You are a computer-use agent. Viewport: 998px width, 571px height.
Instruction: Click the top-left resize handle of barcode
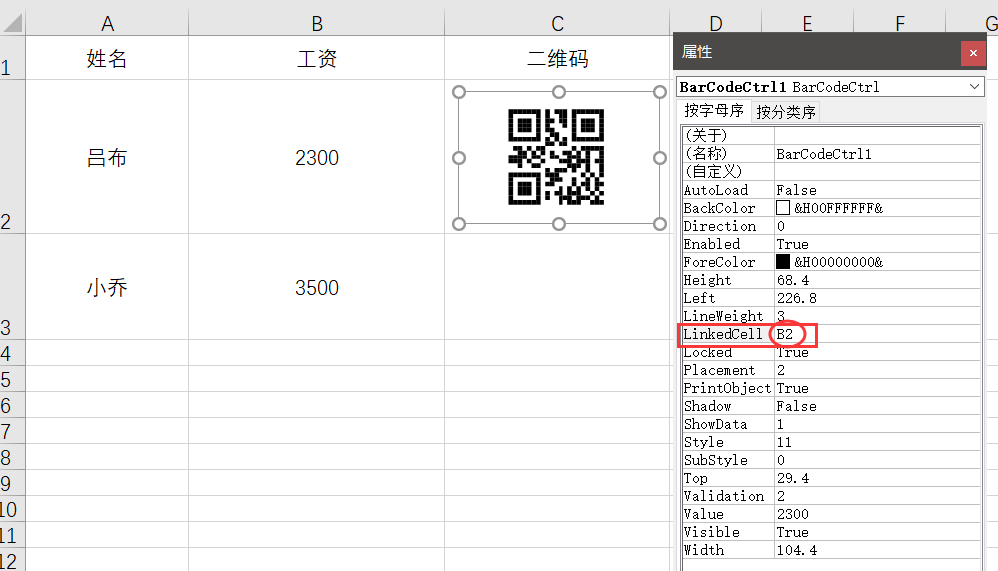458,92
